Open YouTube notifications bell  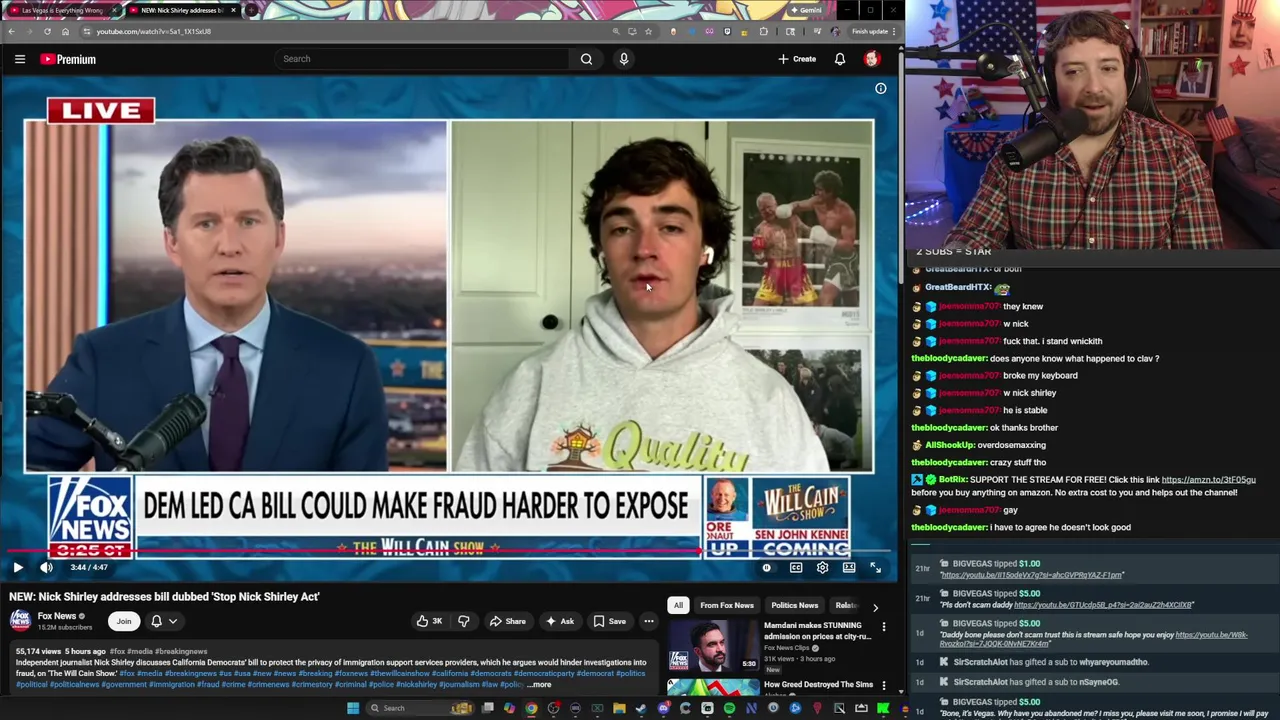[840, 59]
